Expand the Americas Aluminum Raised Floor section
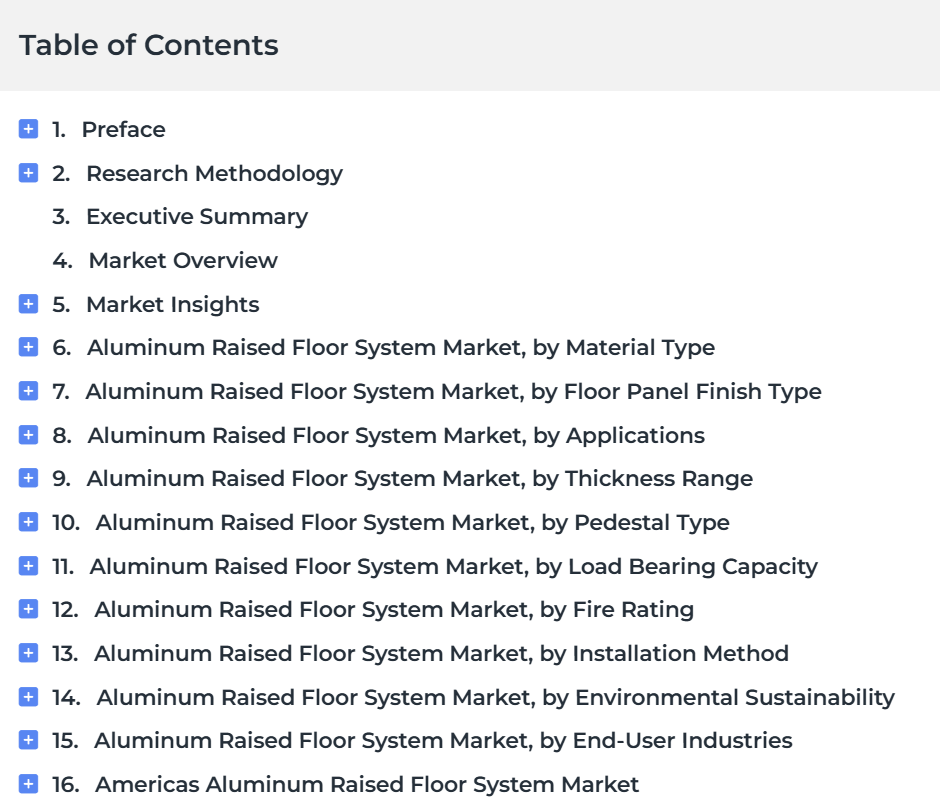 tap(28, 784)
